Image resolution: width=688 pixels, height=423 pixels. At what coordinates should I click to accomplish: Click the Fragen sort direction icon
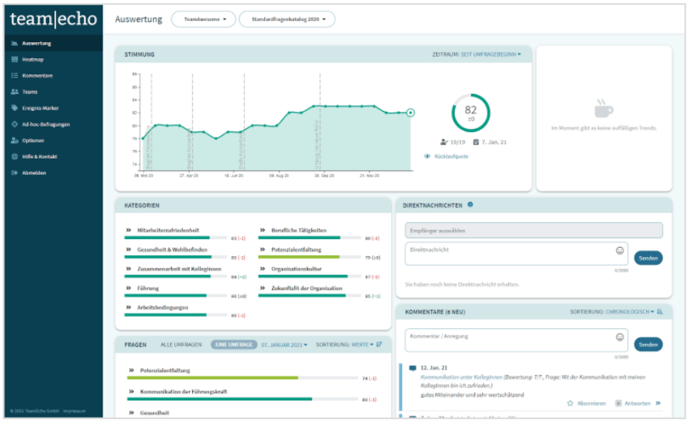(x=379, y=345)
